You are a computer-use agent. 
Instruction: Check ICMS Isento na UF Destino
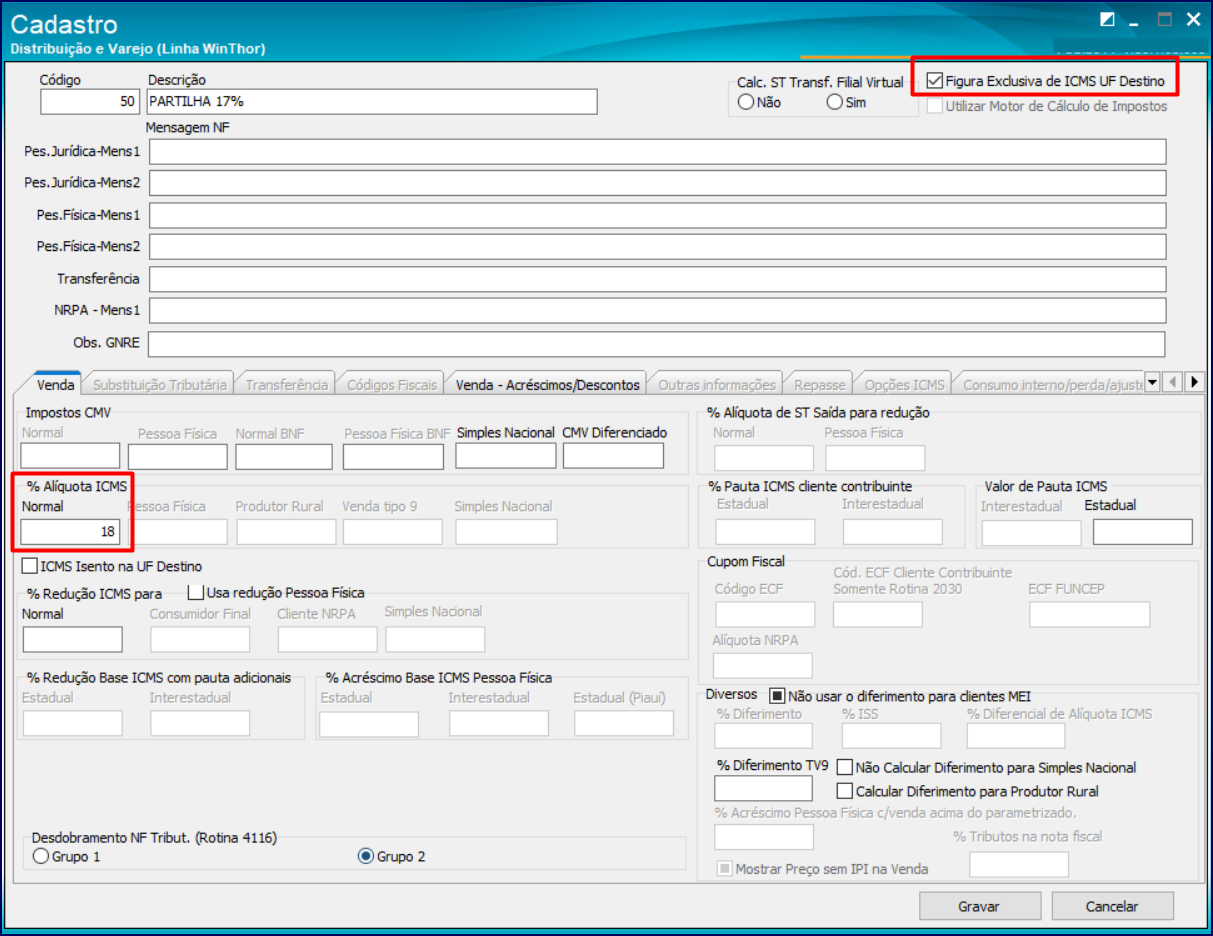pos(29,566)
